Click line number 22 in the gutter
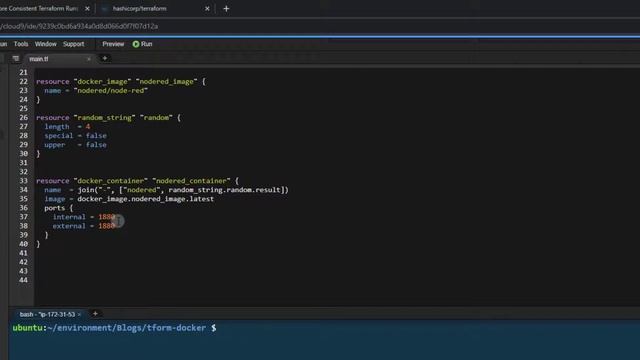Screen dimensions: 640x360 click(23, 82)
